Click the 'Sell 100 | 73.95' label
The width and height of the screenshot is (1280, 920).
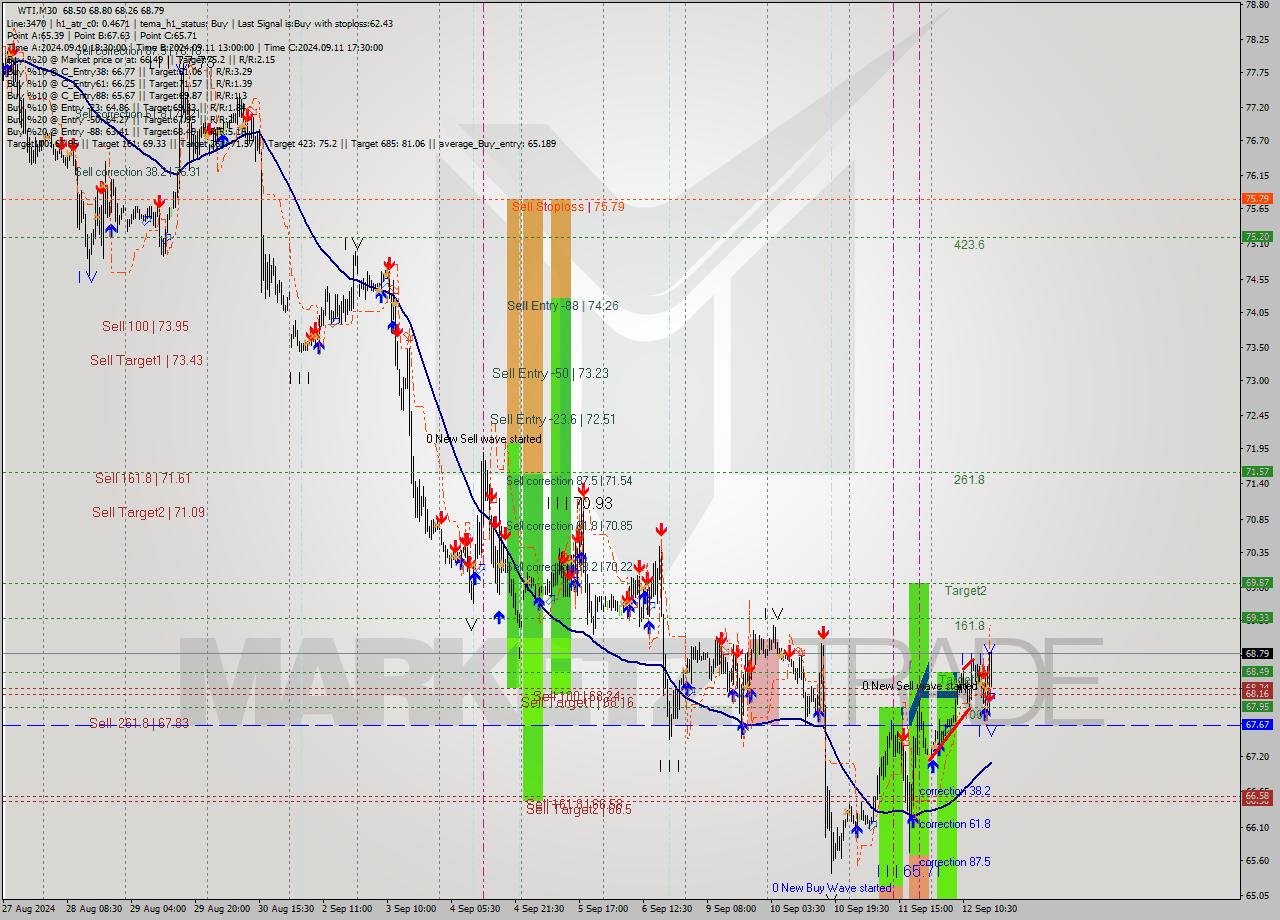click(145, 326)
